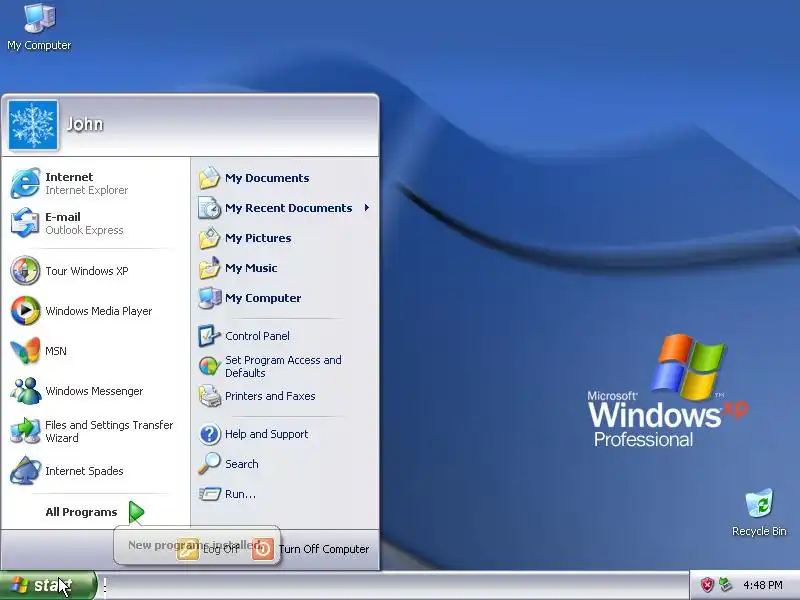Click the Windows Messenger label
Screen dimensions: 800x600
click(94, 391)
